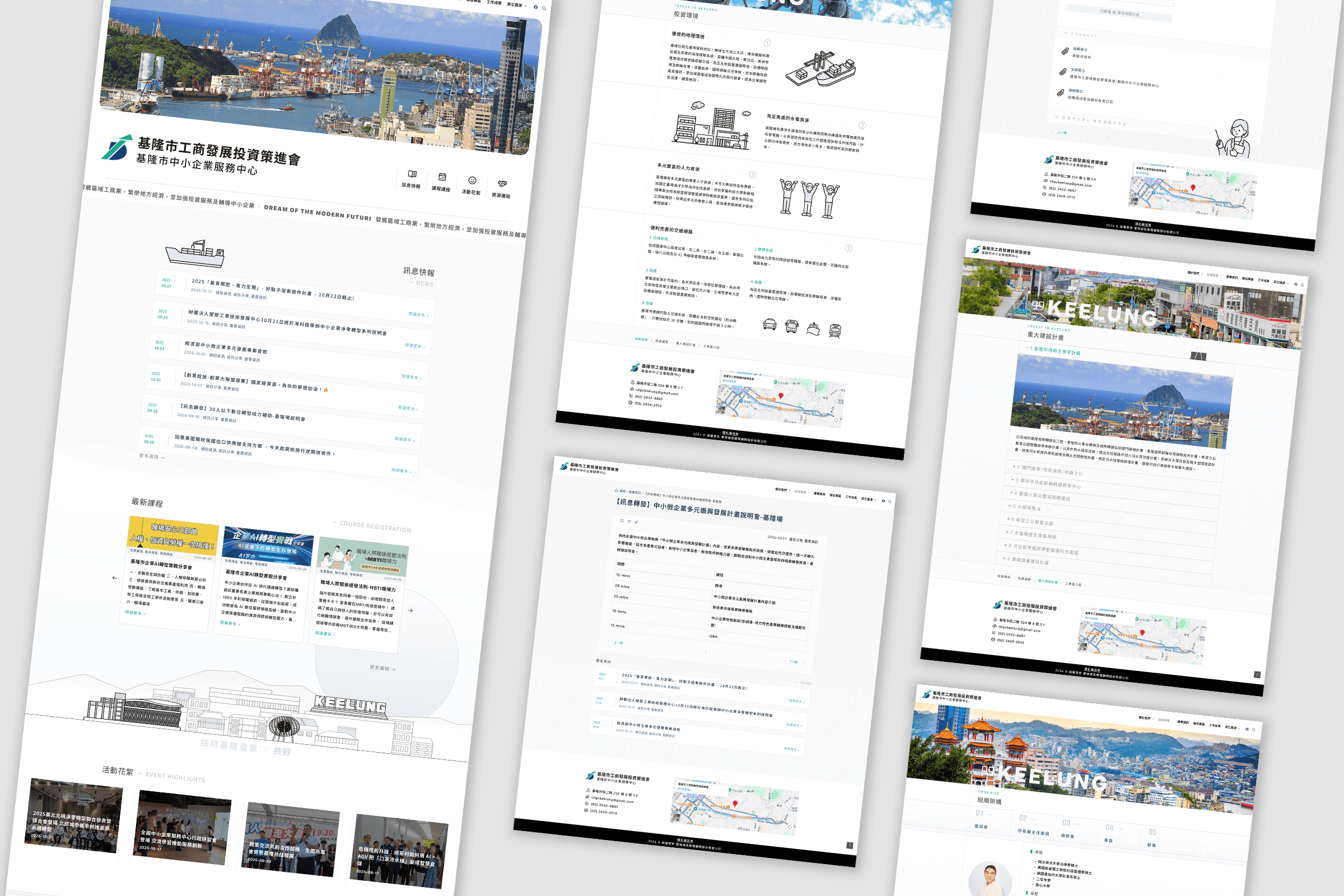Open 閱讀更多 on the MBTI職場力 course card
The image size is (1344, 896).
tap(325, 634)
